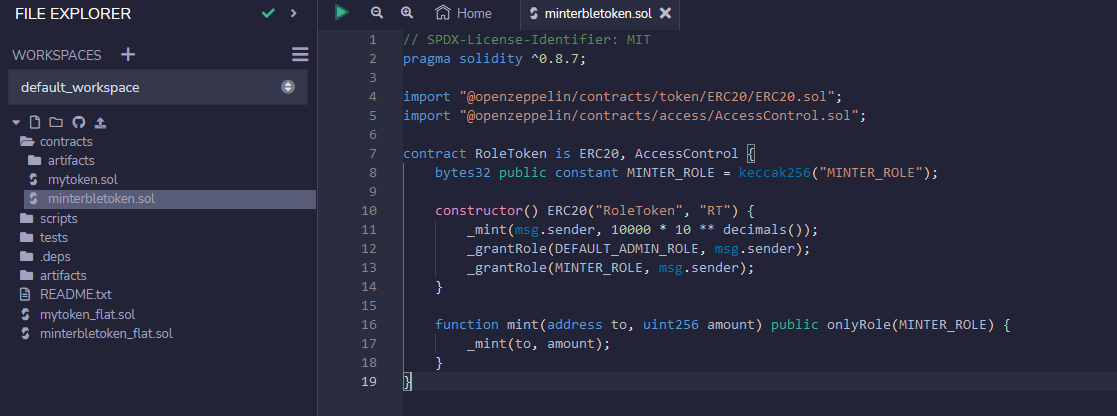The width and height of the screenshot is (1117, 416).
Task: Zoom in the editor font
Action: coord(407,12)
